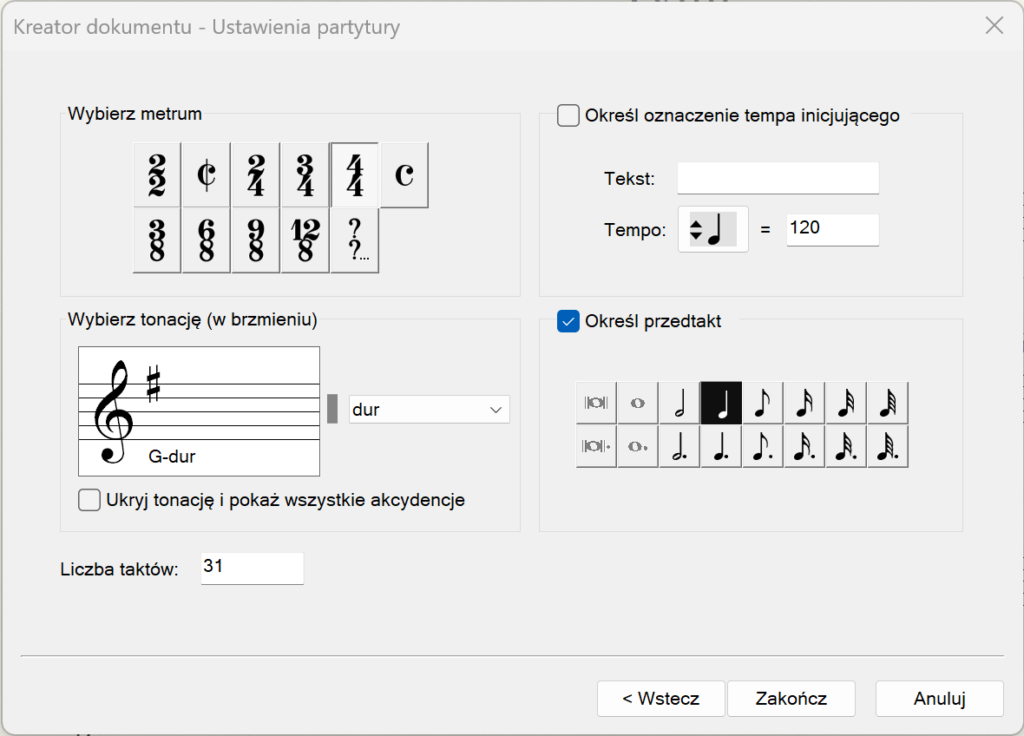Screen dimensions: 1024x736
Task: Select eighth note pickup duration
Action: [x=762, y=403]
